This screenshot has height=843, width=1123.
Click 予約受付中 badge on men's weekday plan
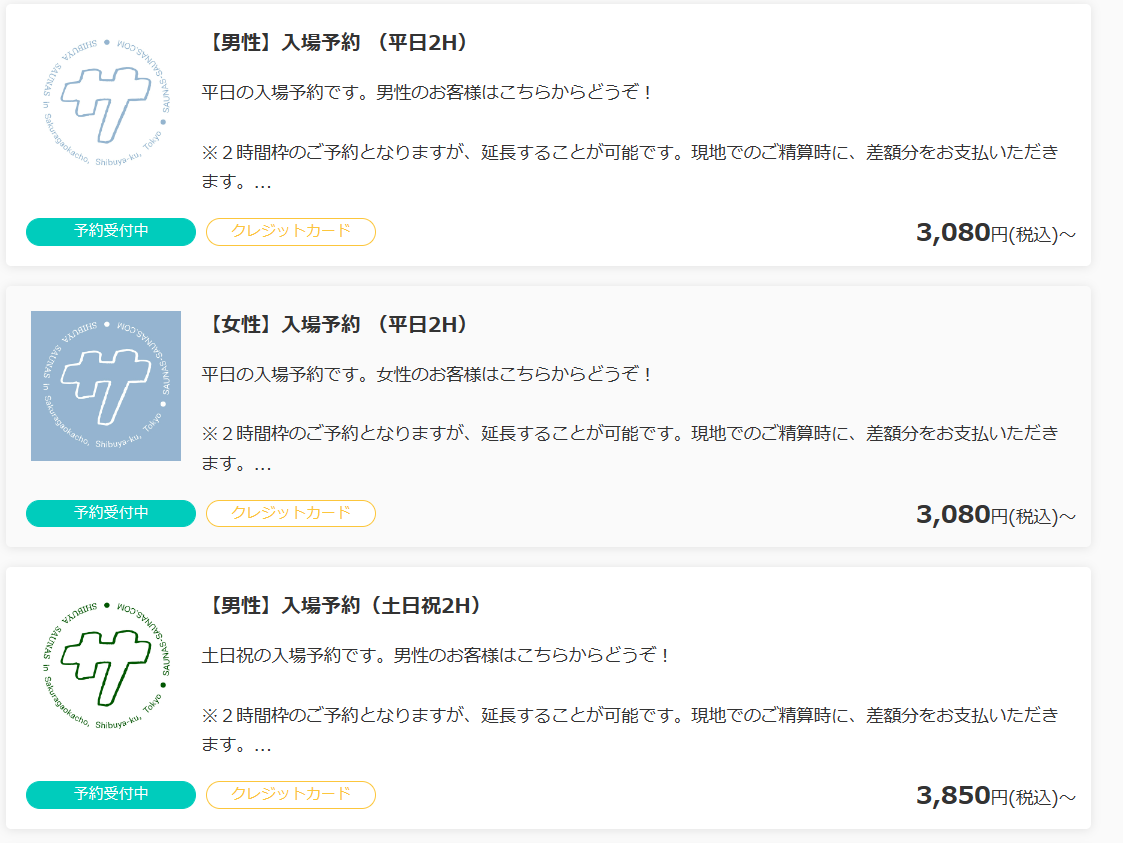click(x=111, y=232)
